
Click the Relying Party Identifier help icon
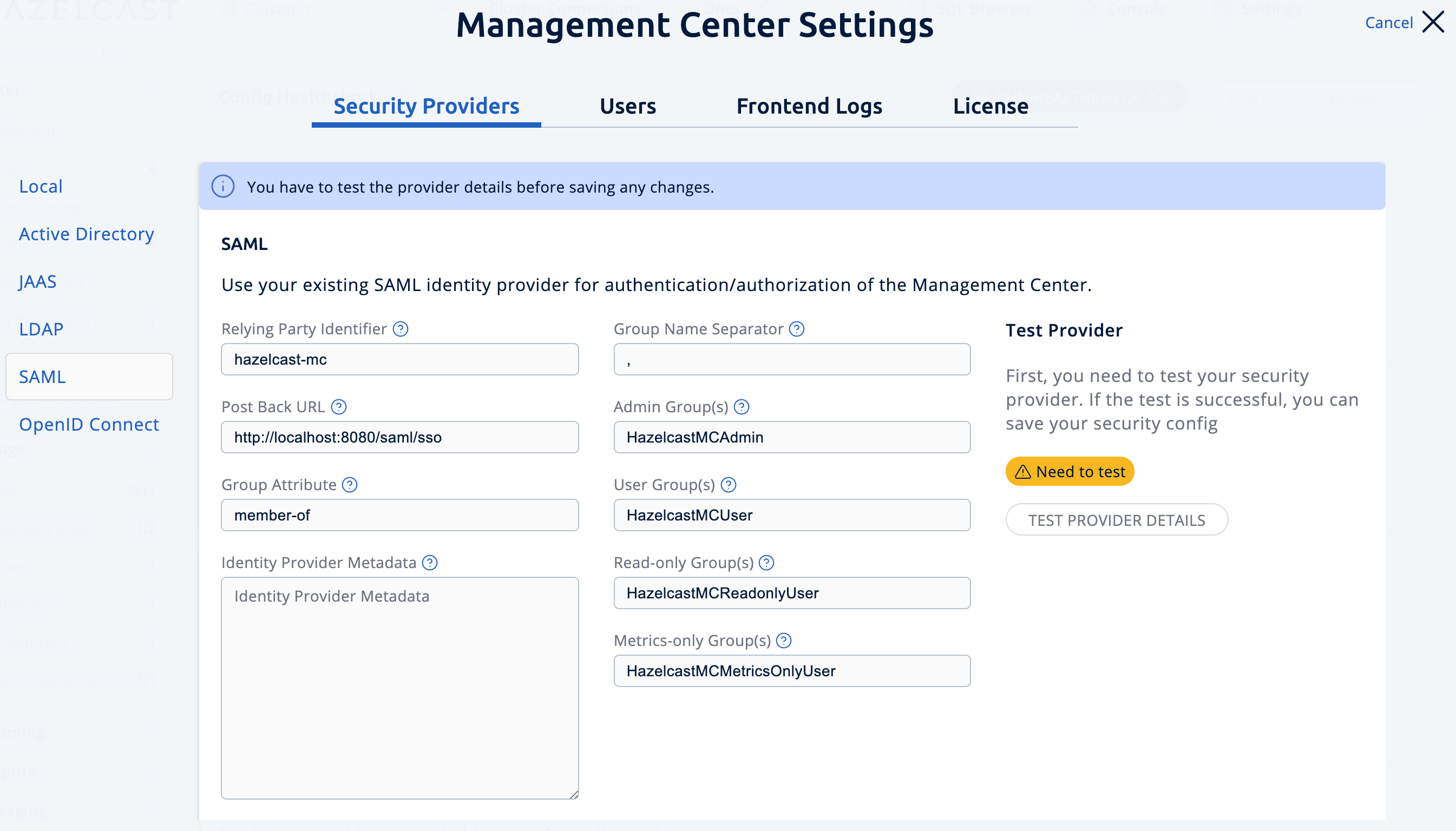[x=400, y=328]
